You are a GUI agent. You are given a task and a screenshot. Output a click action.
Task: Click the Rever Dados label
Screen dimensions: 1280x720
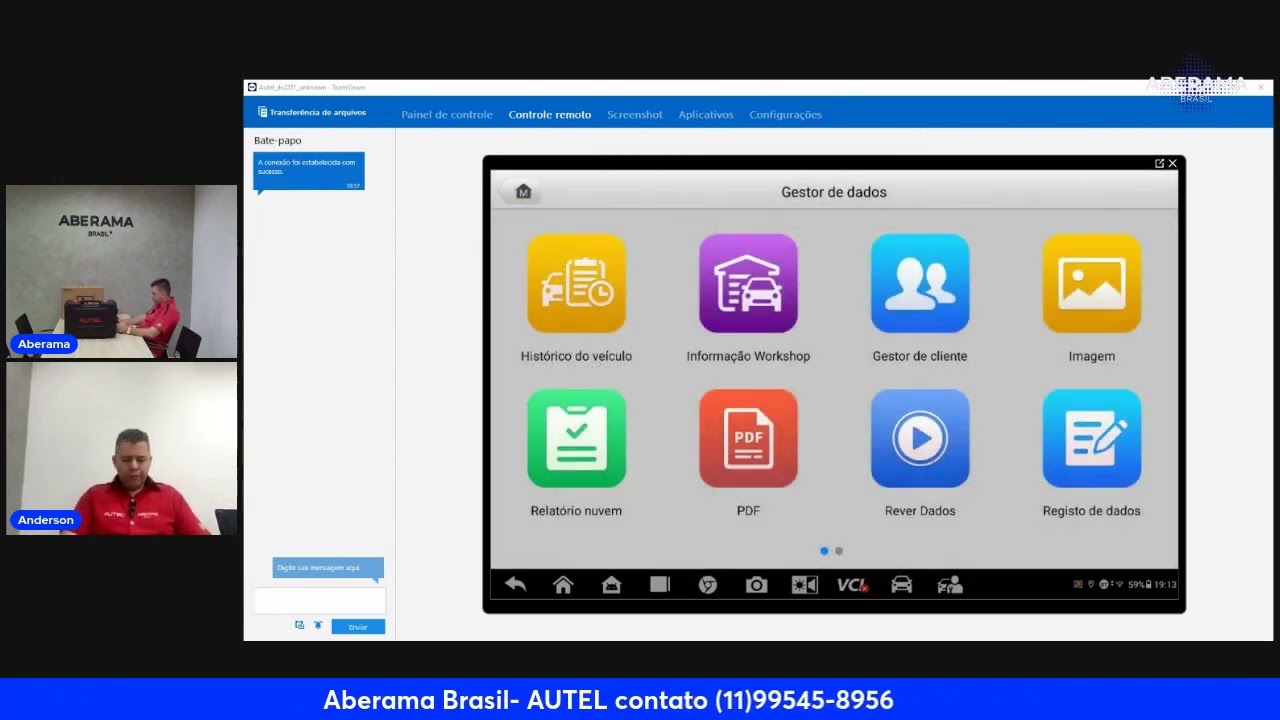point(920,511)
